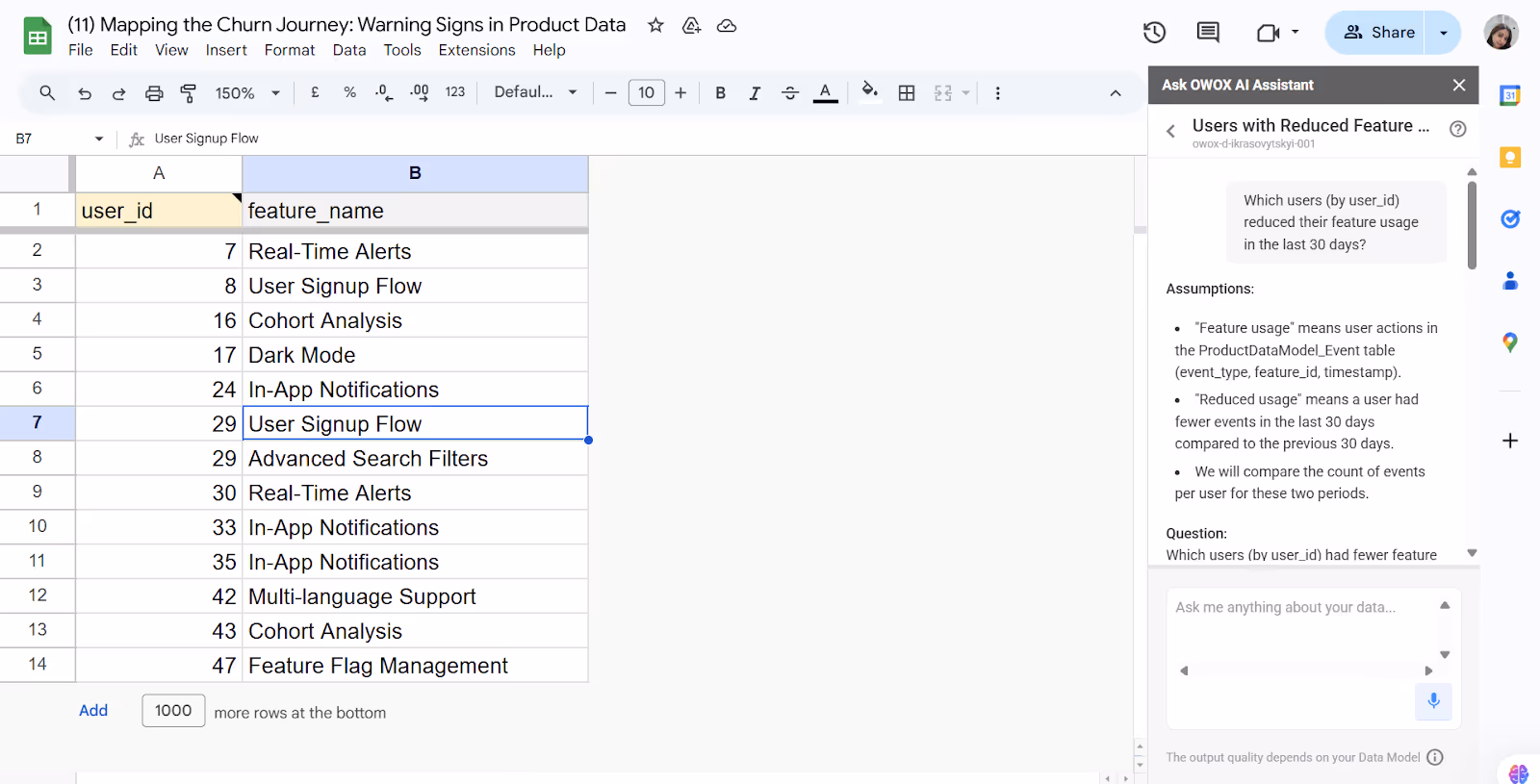Click Add to add more rows
This screenshot has width=1540, height=784.
[93, 711]
